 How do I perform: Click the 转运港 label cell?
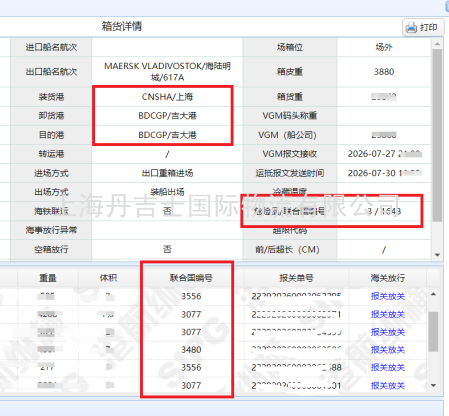pos(51,154)
